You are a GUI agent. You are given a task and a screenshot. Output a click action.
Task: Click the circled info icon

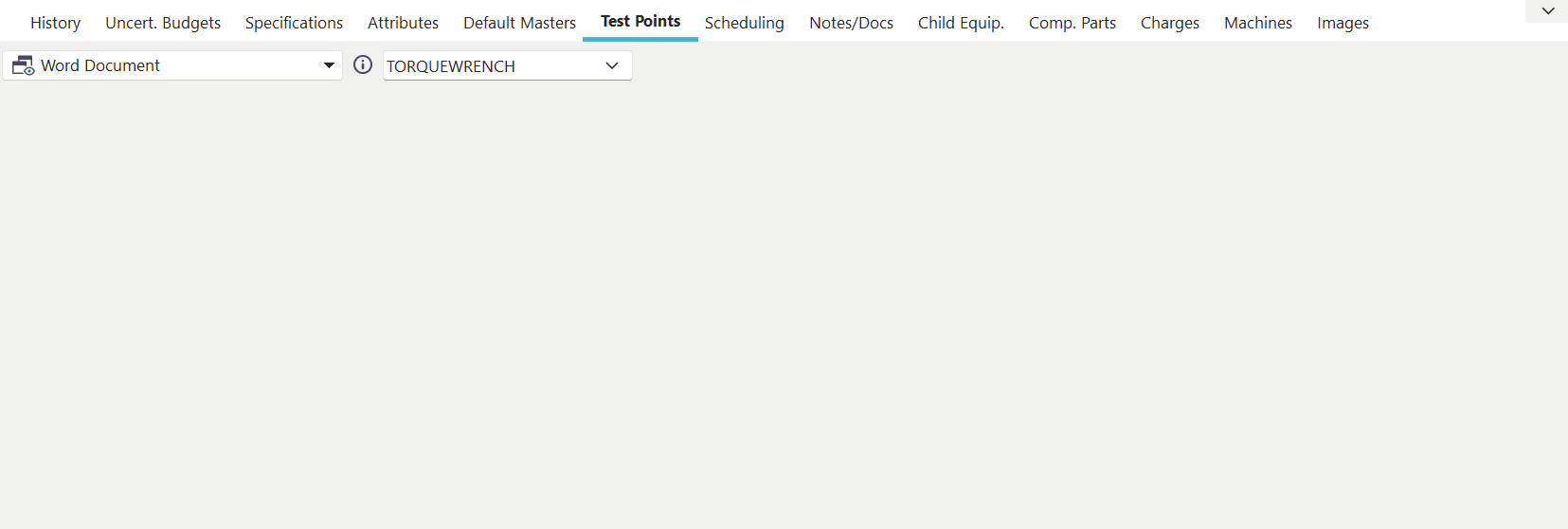pyautogui.click(x=363, y=64)
